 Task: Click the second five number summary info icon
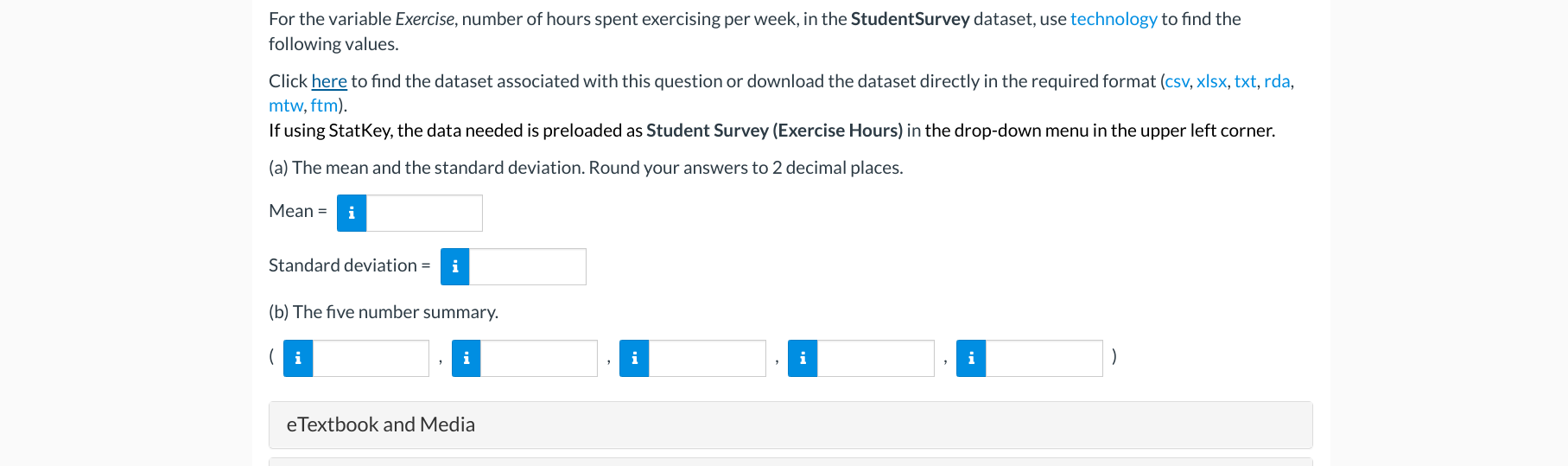pyautogui.click(x=467, y=358)
